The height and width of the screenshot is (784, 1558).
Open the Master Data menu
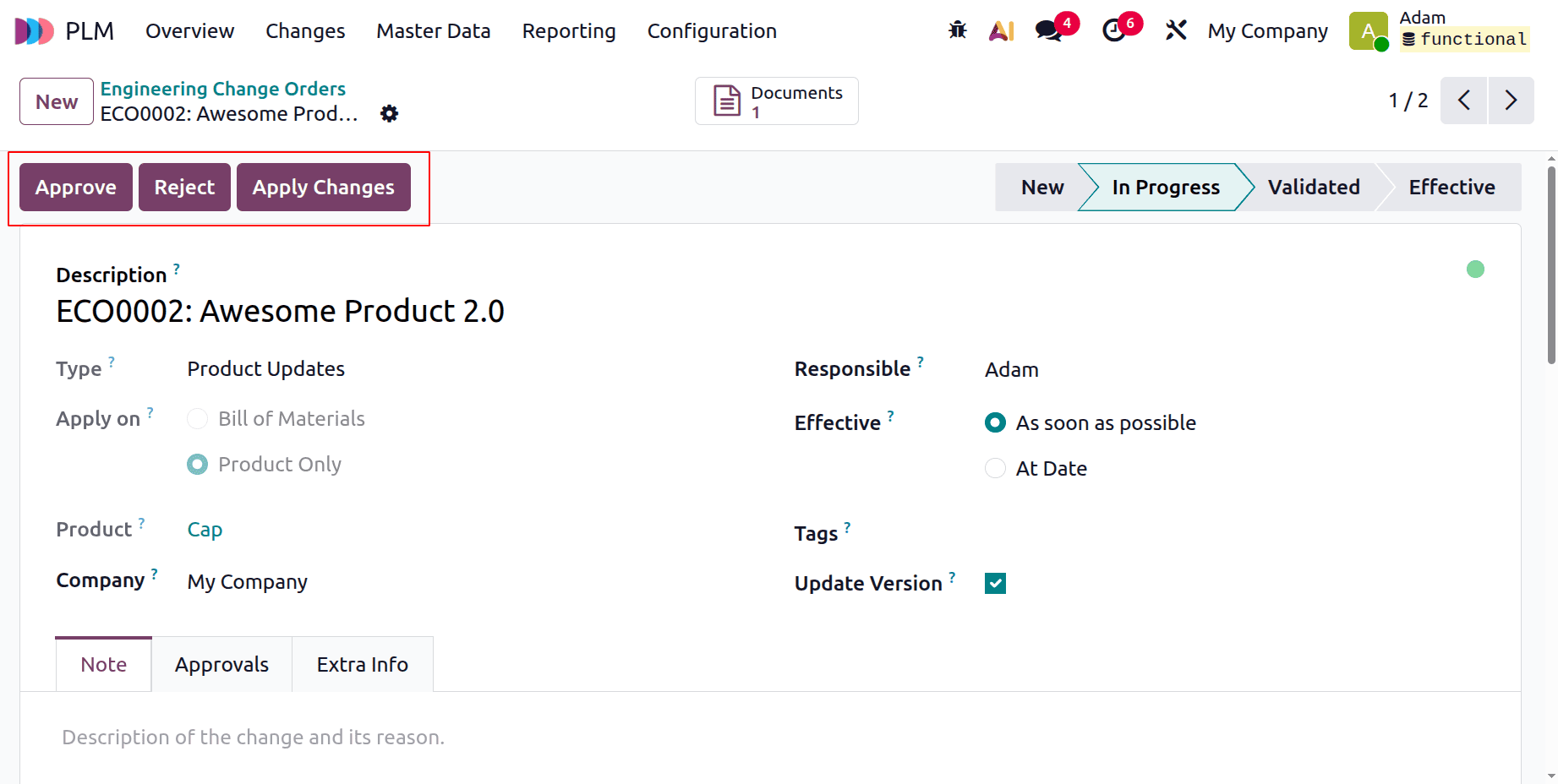click(434, 31)
